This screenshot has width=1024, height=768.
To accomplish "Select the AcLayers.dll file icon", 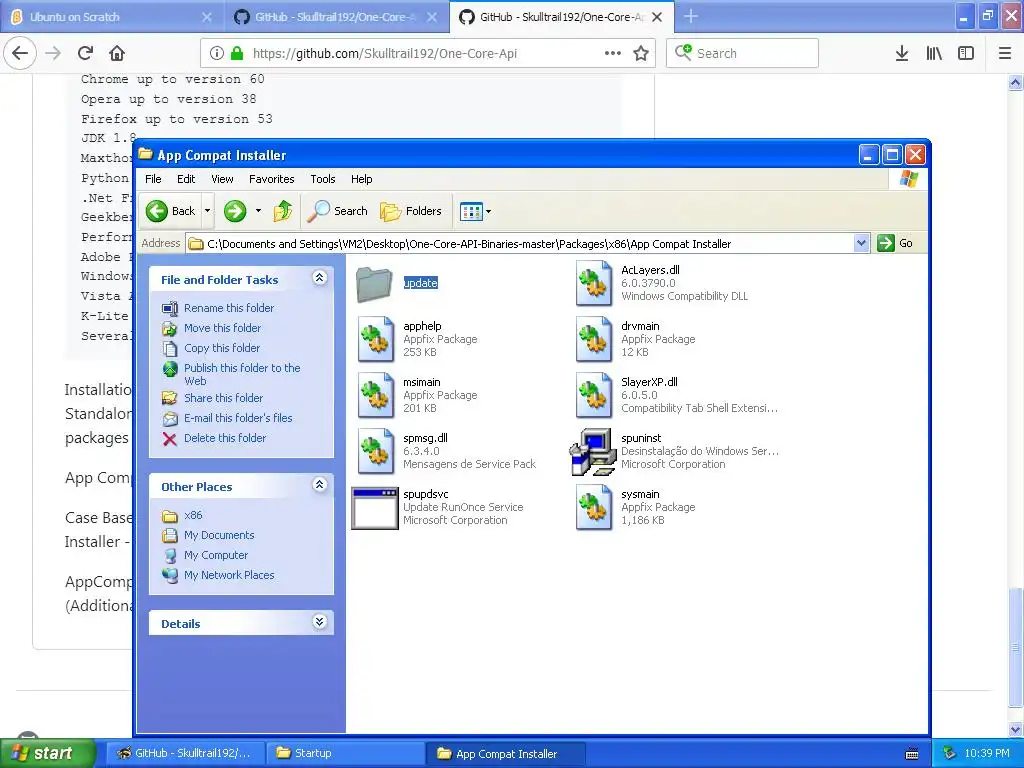I will [594, 283].
